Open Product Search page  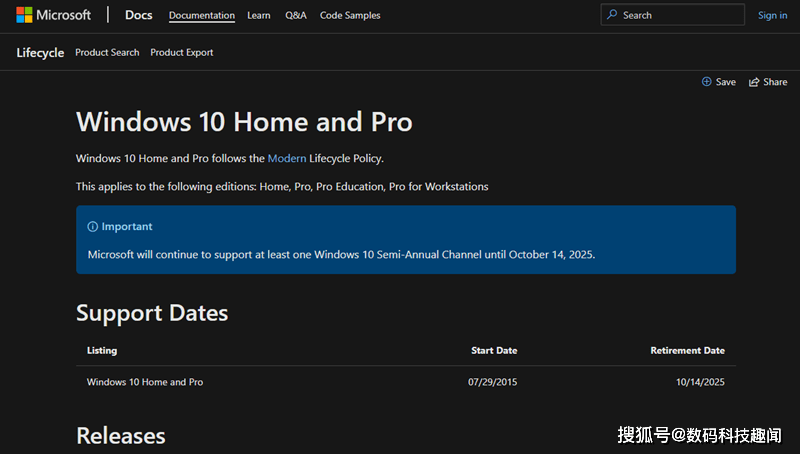point(107,53)
